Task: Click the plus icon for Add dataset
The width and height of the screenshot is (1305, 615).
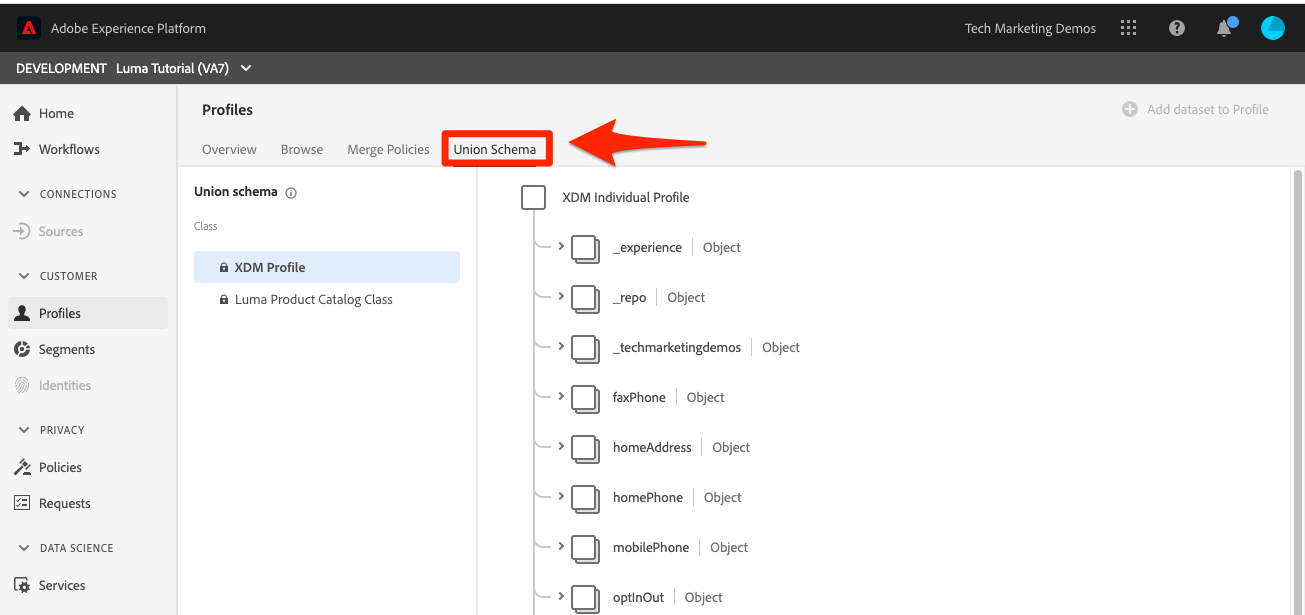Action: (1130, 109)
